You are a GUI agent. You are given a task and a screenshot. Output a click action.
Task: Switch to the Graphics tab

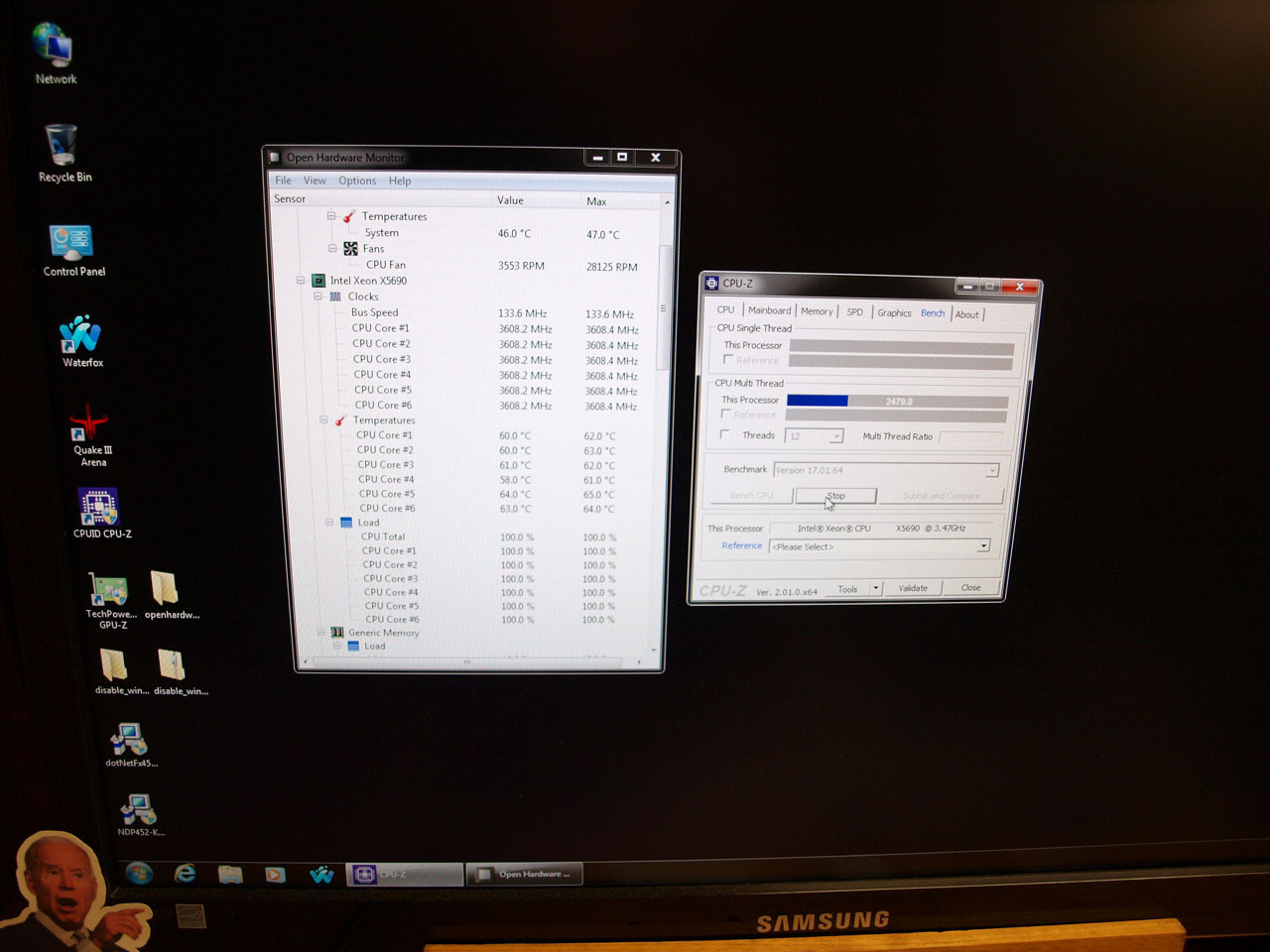tap(894, 313)
